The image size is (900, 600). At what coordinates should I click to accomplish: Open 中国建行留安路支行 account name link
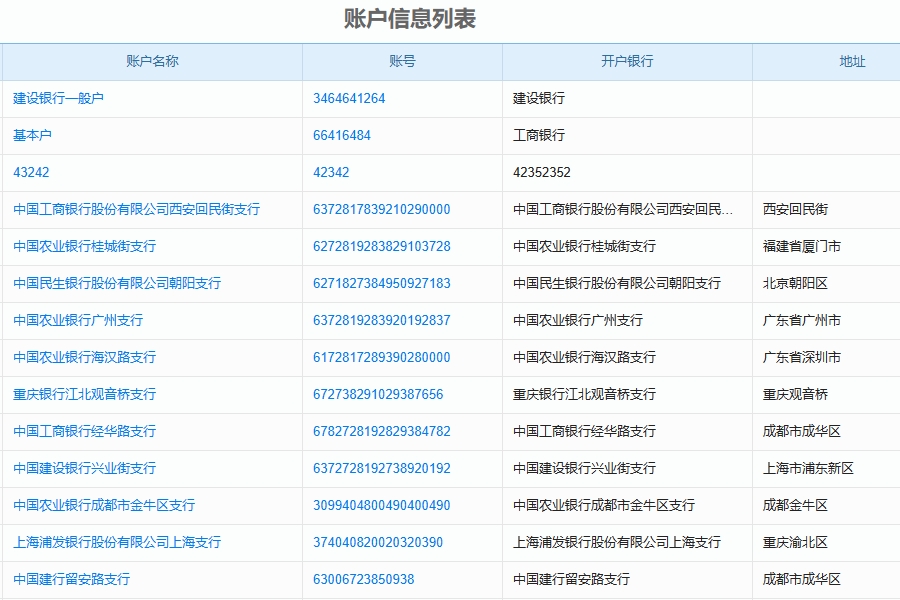coord(72,579)
